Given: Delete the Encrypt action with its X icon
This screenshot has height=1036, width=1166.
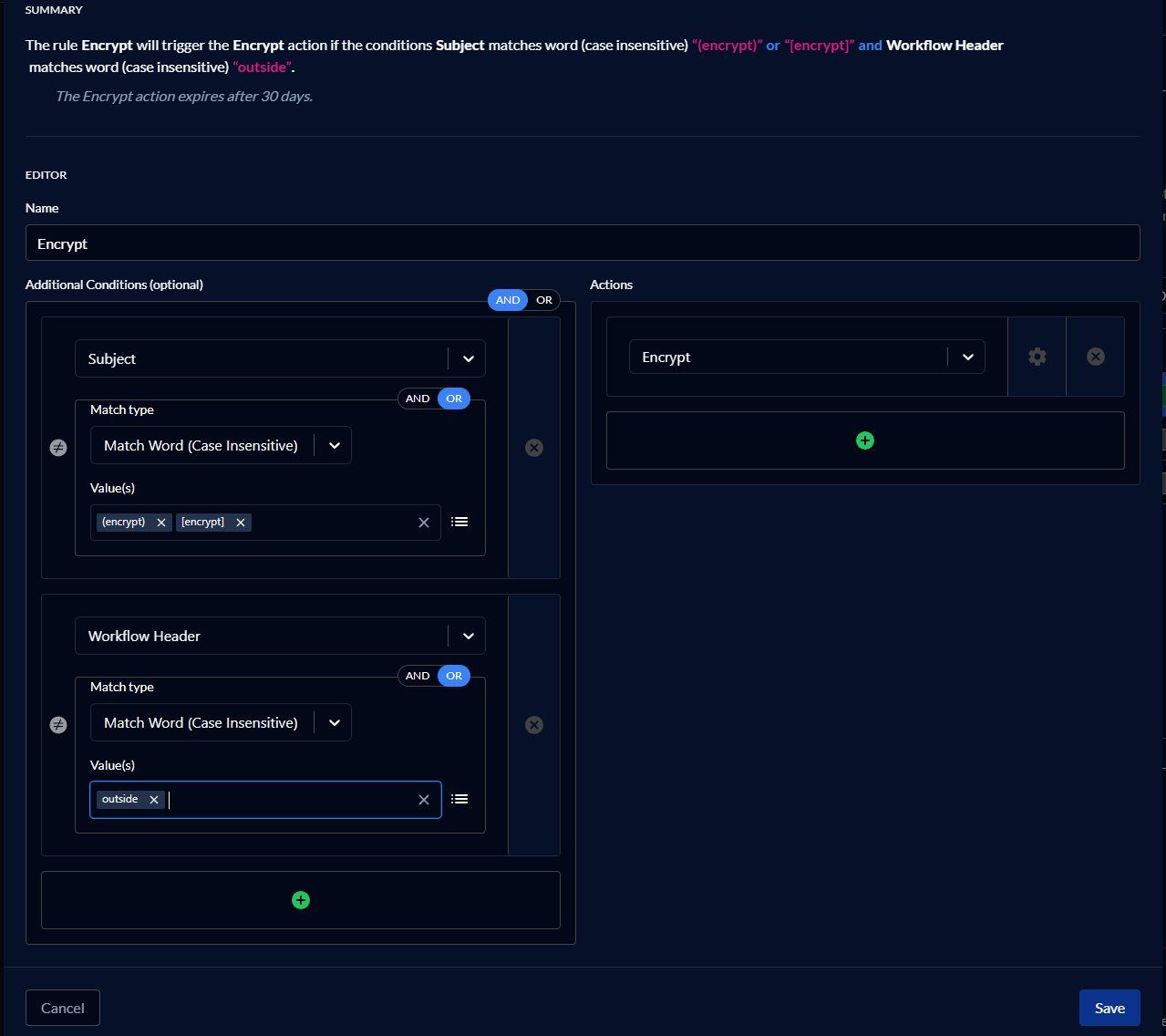Looking at the screenshot, I should click(1096, 357).
